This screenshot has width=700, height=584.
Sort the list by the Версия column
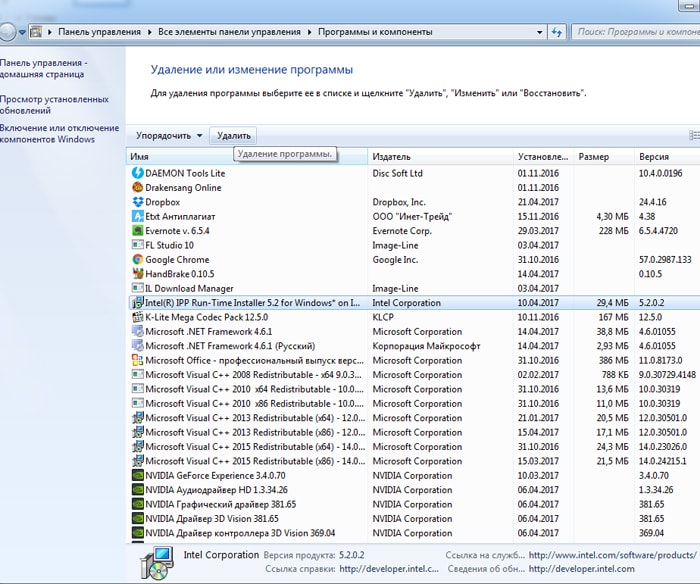pyautogui.click(x=667, y=157)
